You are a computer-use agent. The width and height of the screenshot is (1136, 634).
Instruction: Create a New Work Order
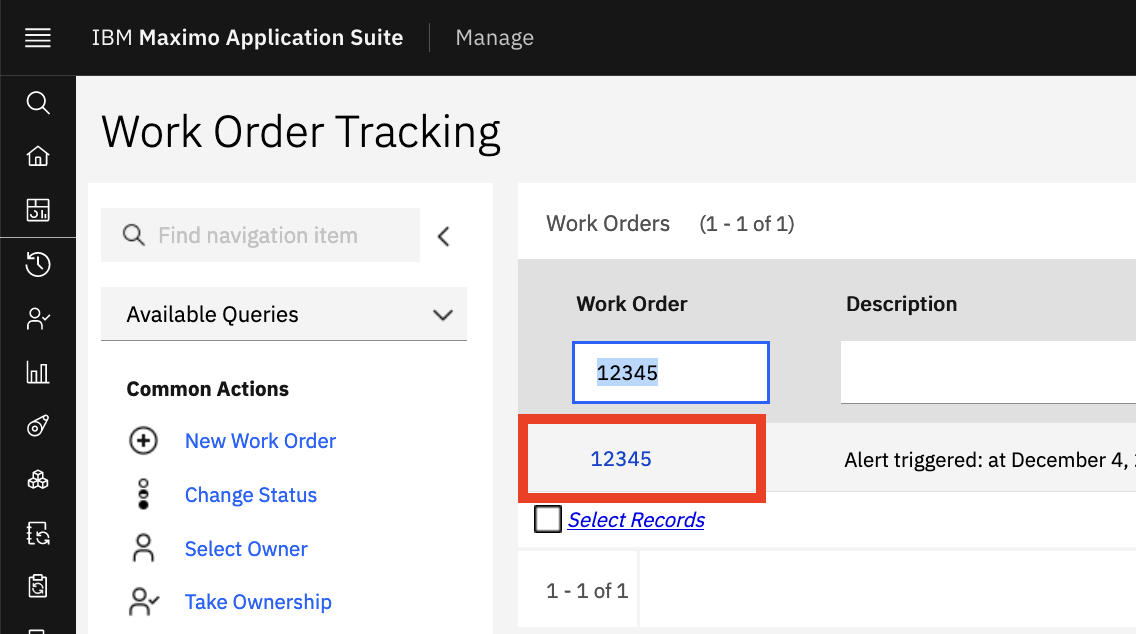click(x=261, y=441)
